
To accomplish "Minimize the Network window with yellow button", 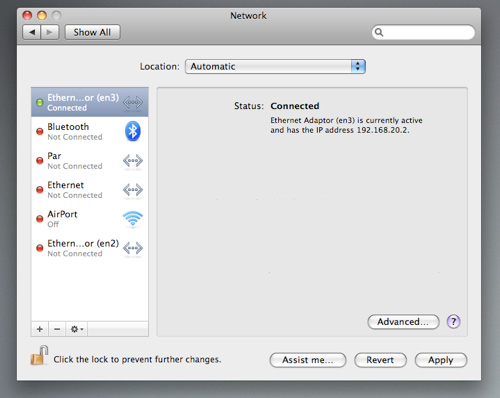I will [42, 15].
